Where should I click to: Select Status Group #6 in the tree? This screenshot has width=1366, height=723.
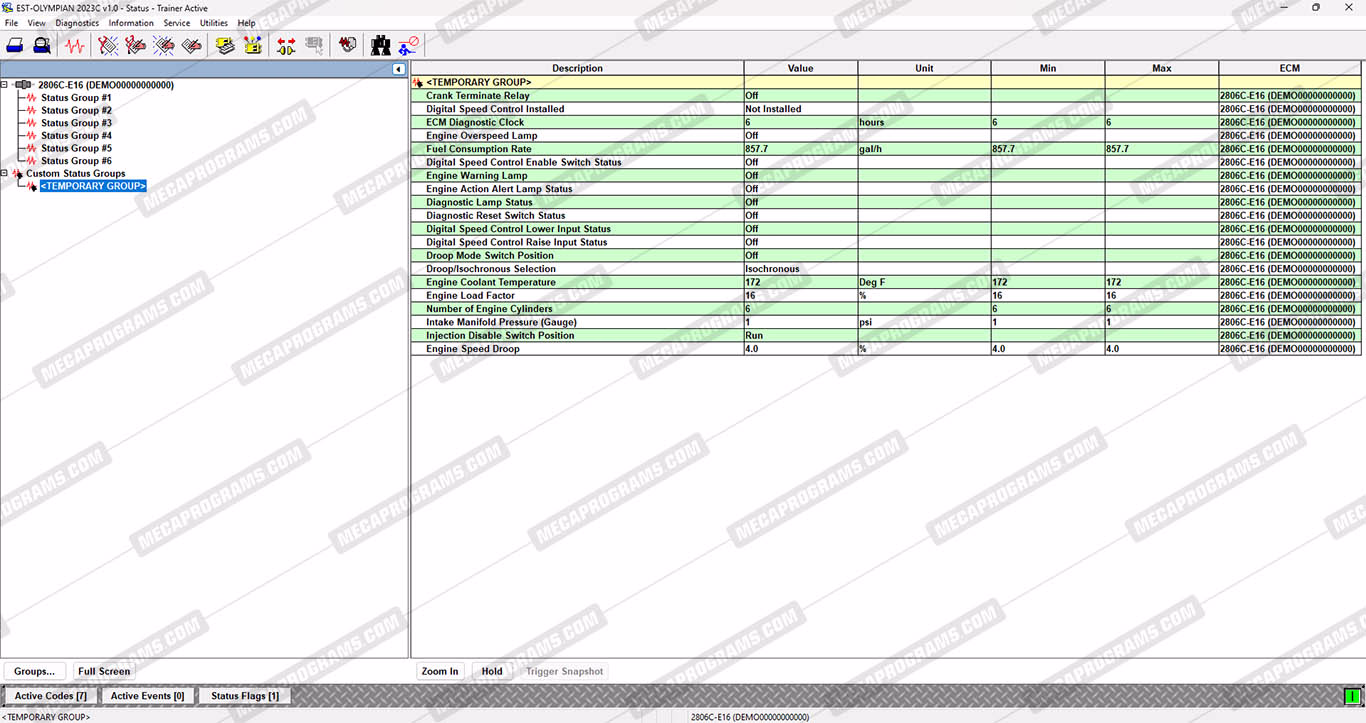(x=76, y=161)
